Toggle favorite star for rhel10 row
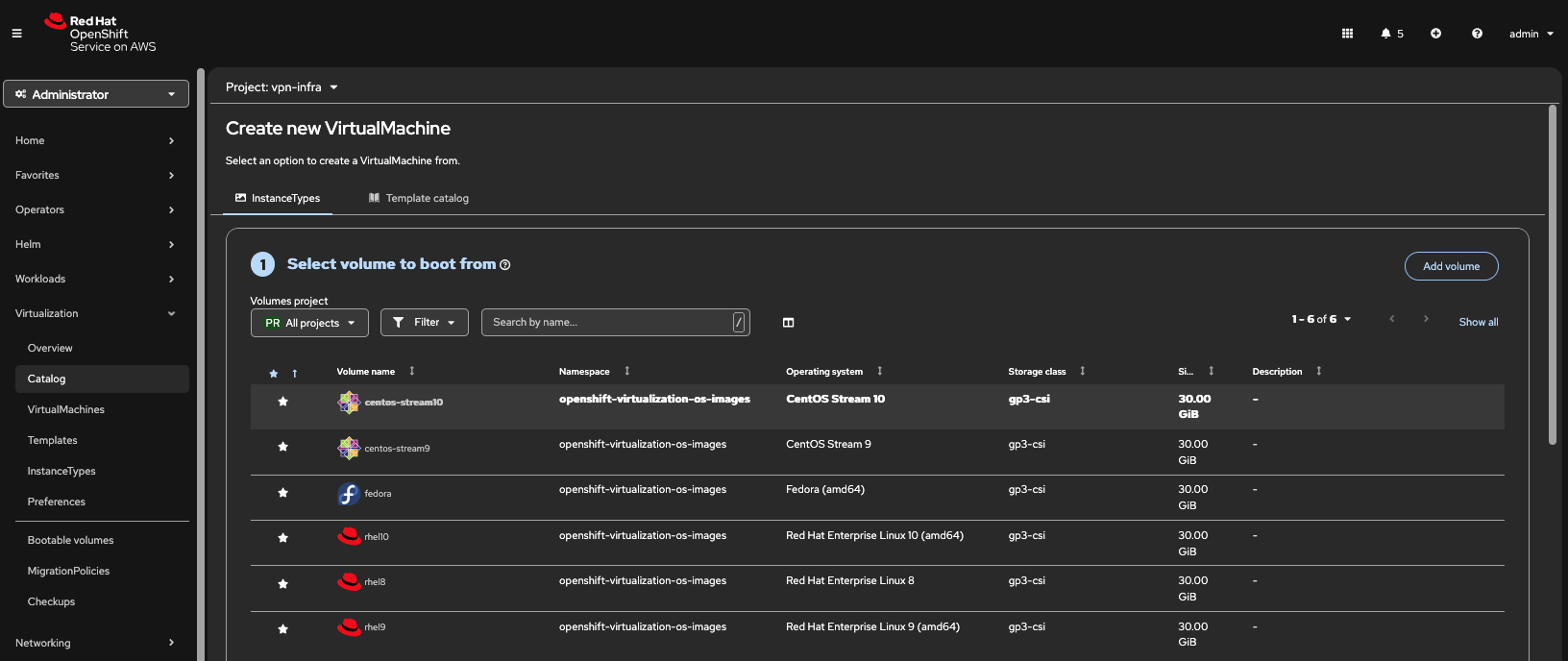Screen dimensions: 1568x661 click(x=282, y=538)
